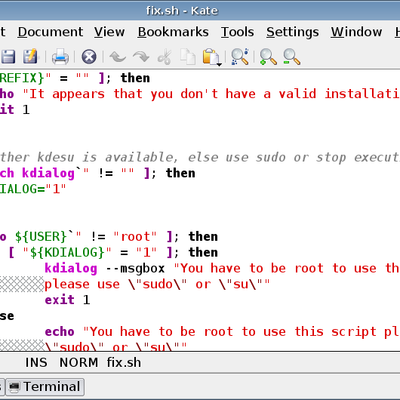Open the Settings menu

pyautogui.click(x=292, y=32)
